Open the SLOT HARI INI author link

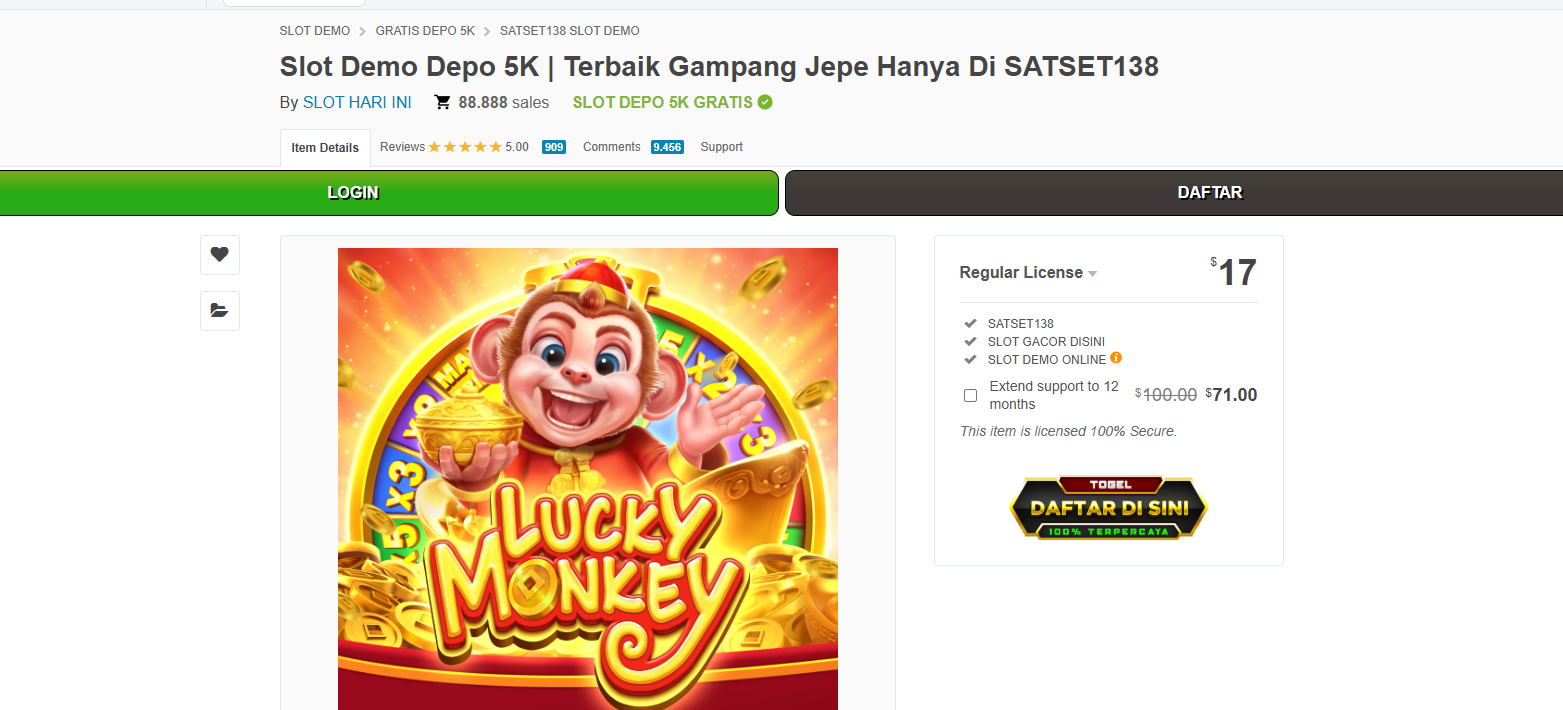click(x=357, y=102)
